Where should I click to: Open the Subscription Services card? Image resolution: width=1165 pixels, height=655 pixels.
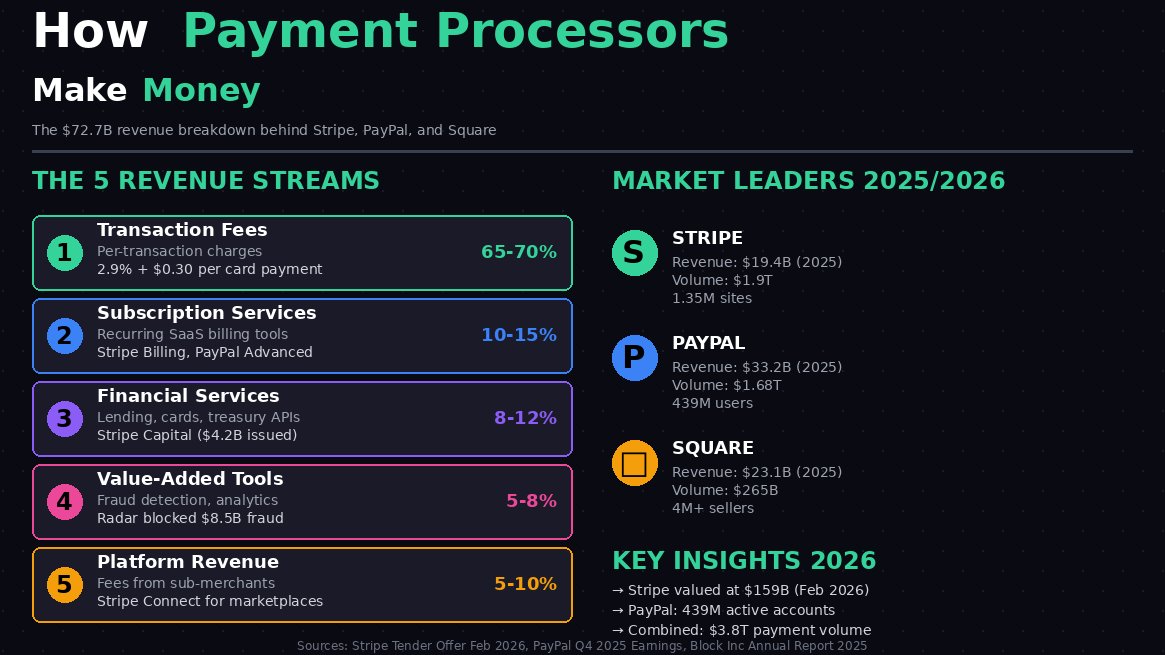[302, 336]
